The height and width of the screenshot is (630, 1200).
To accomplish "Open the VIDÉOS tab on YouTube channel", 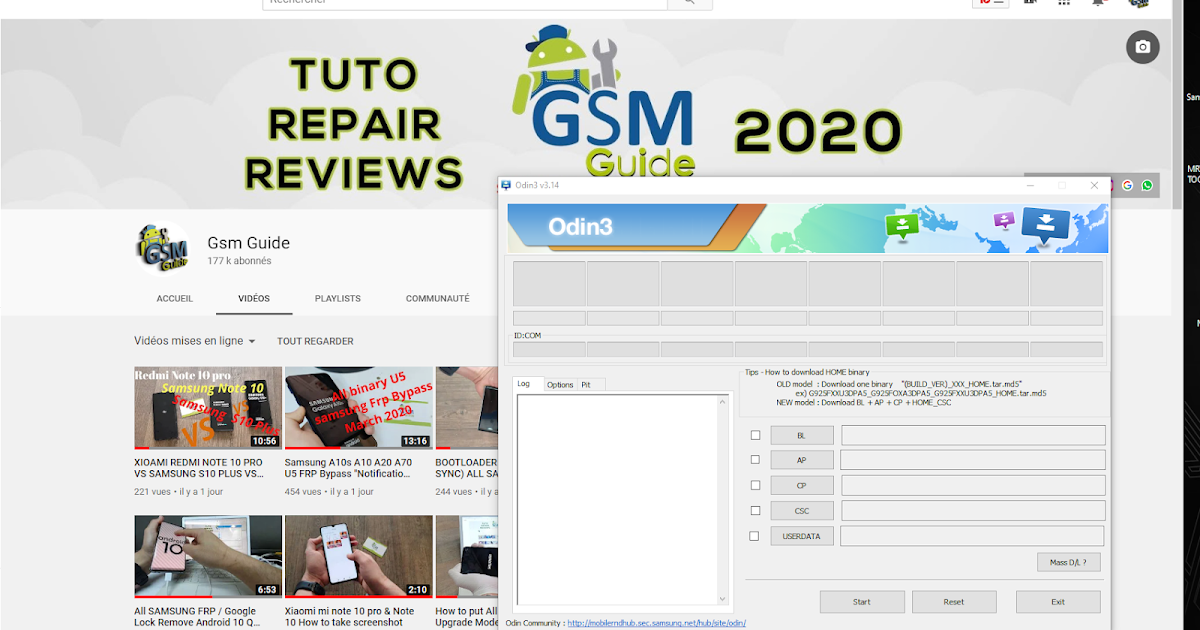I will 254,299.
